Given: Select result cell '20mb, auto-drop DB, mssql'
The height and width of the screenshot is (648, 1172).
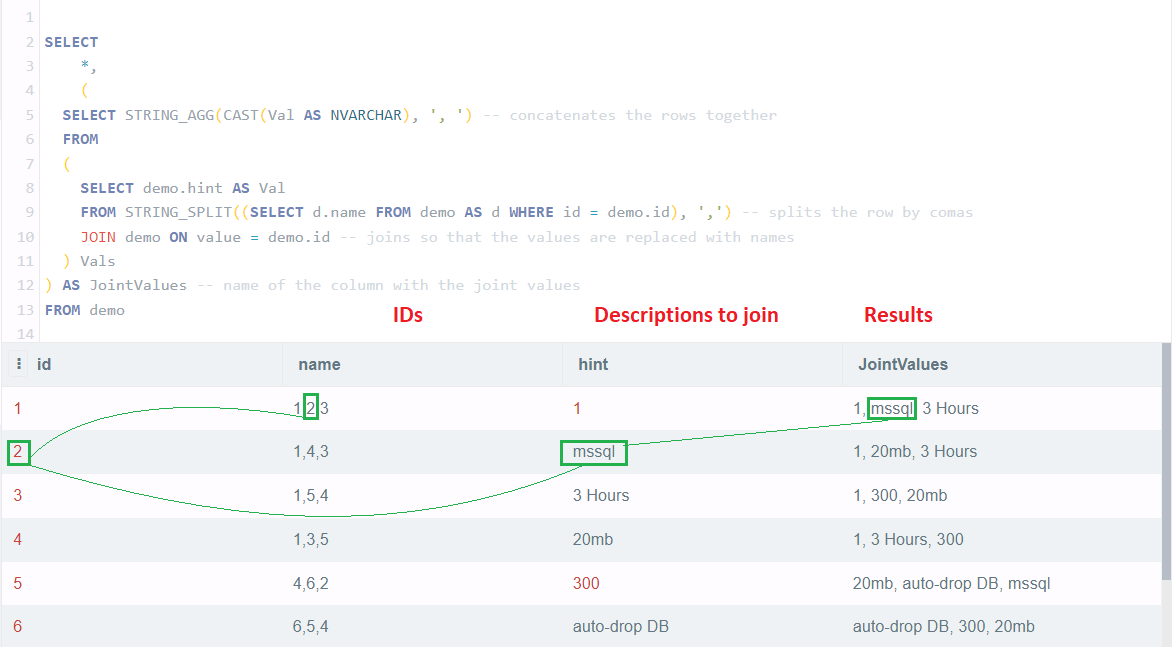Looking at the screenshot, I should click(952, 584).
